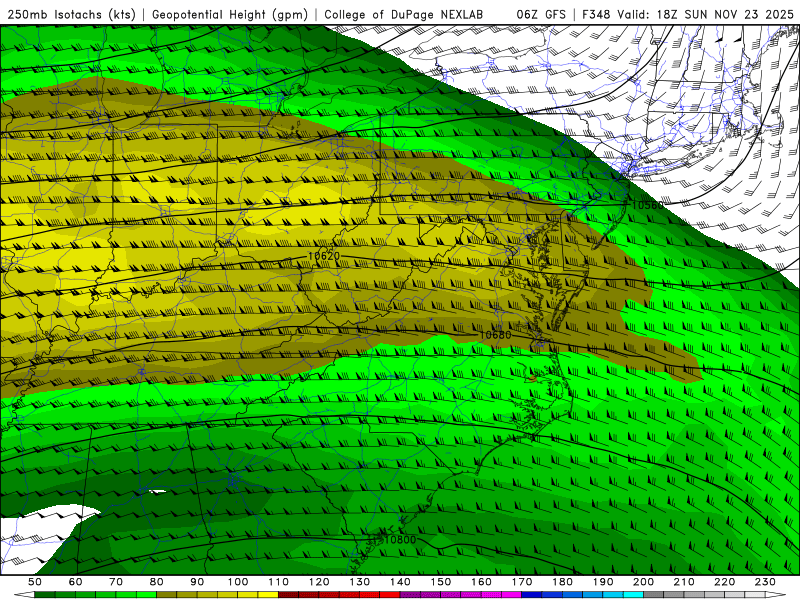Click the 190 value on the color scale
Viewport: 800px width, 600px height.
(x=603, y=582)
